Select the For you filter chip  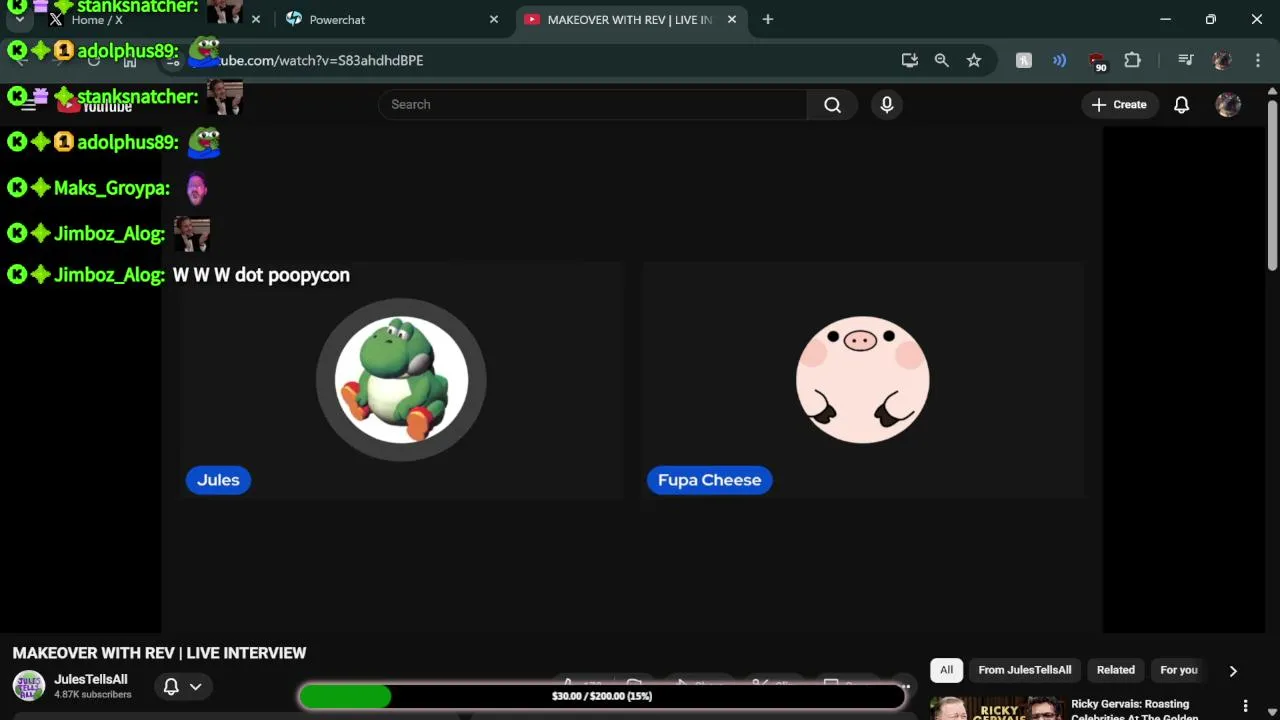tap(1178, 670)
